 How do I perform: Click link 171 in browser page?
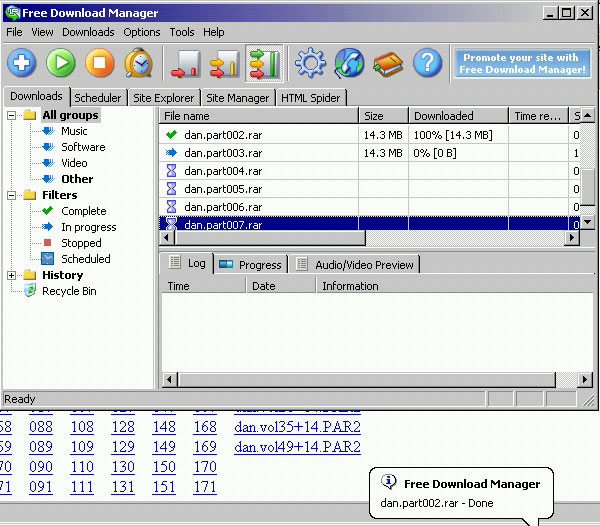pyautogui.click(x=205, y=487)
